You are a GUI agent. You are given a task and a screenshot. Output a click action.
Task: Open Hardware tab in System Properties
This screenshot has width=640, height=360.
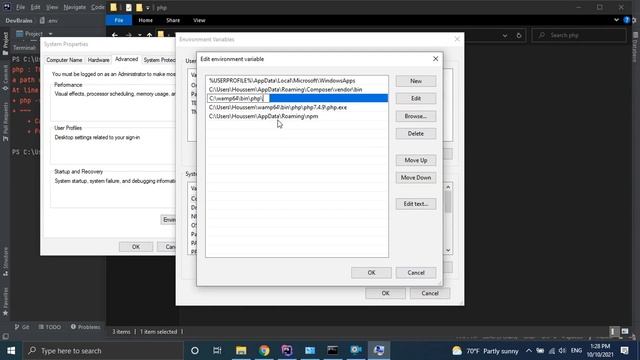tap(98, 60)
